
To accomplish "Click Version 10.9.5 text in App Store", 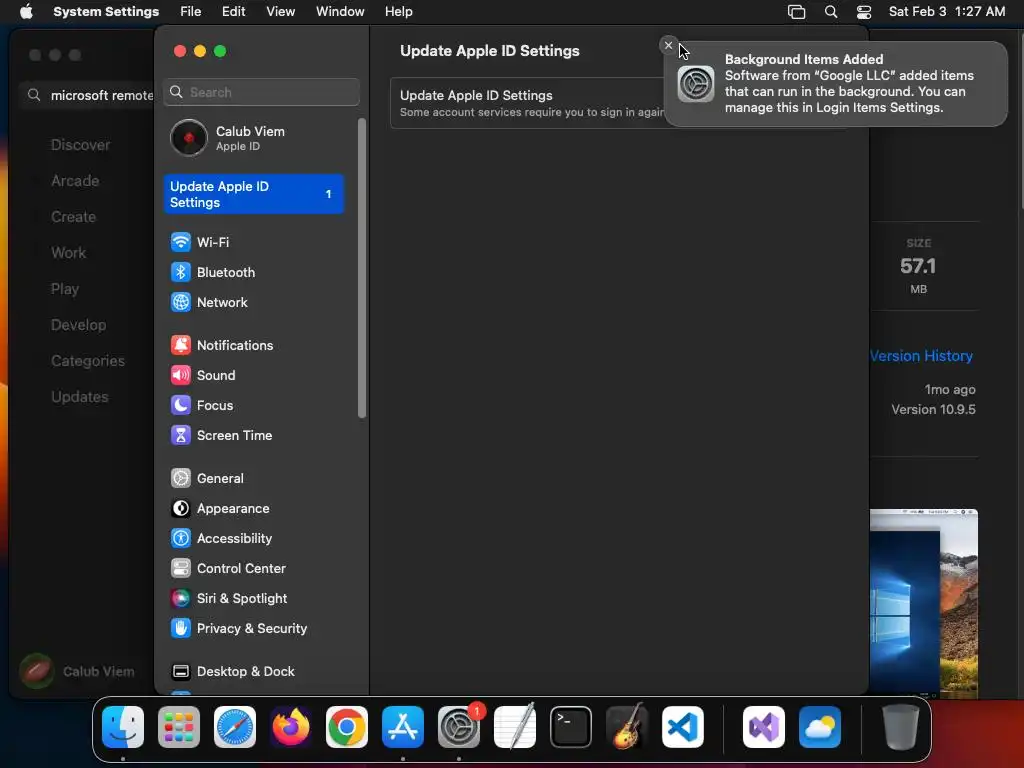I will [x=933, y=409].
